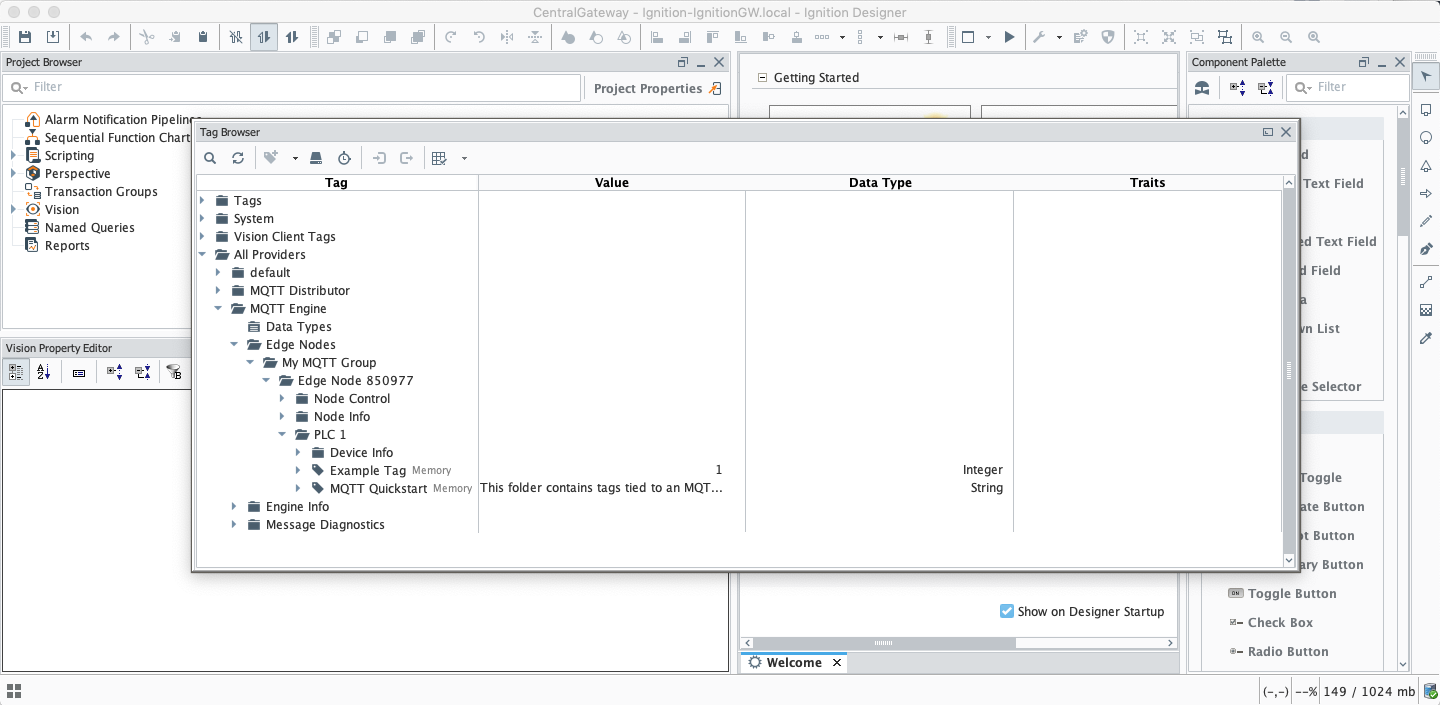Toggle the Comm Off mode icon
The image size is (1440, 705).
click(236, 37)
